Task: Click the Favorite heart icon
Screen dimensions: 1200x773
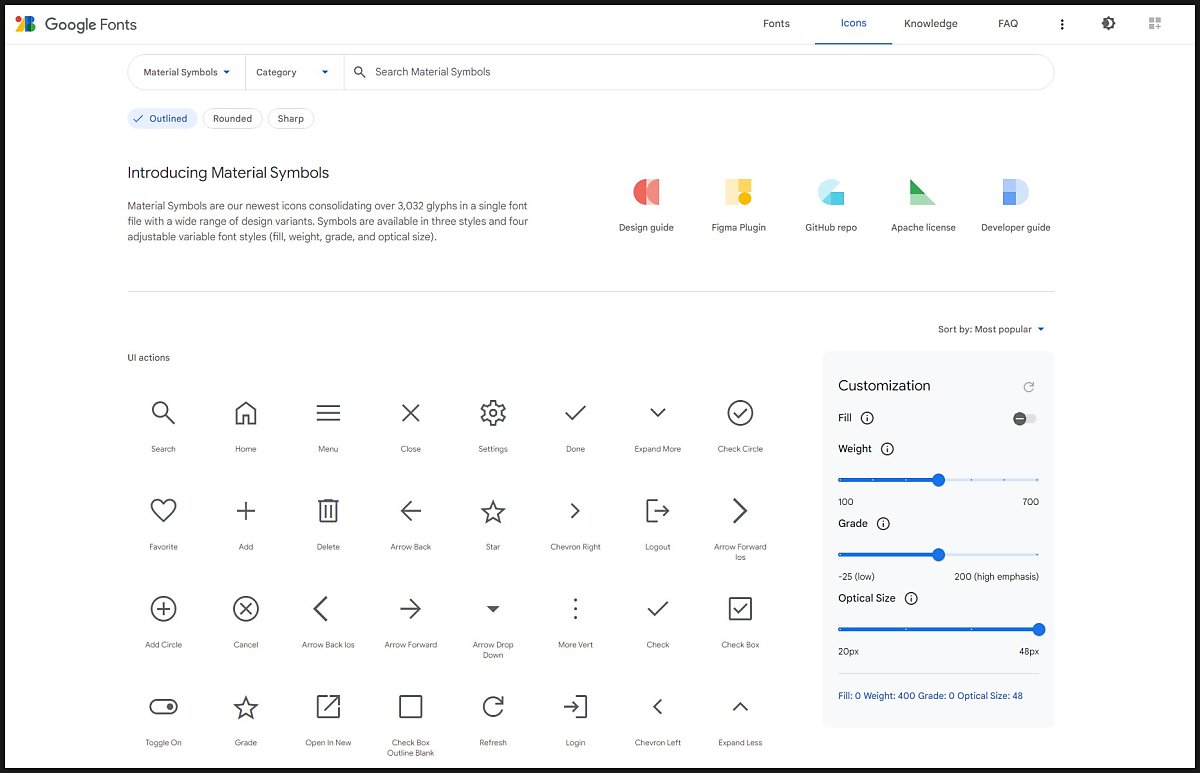Action: [x=163, y=511]
